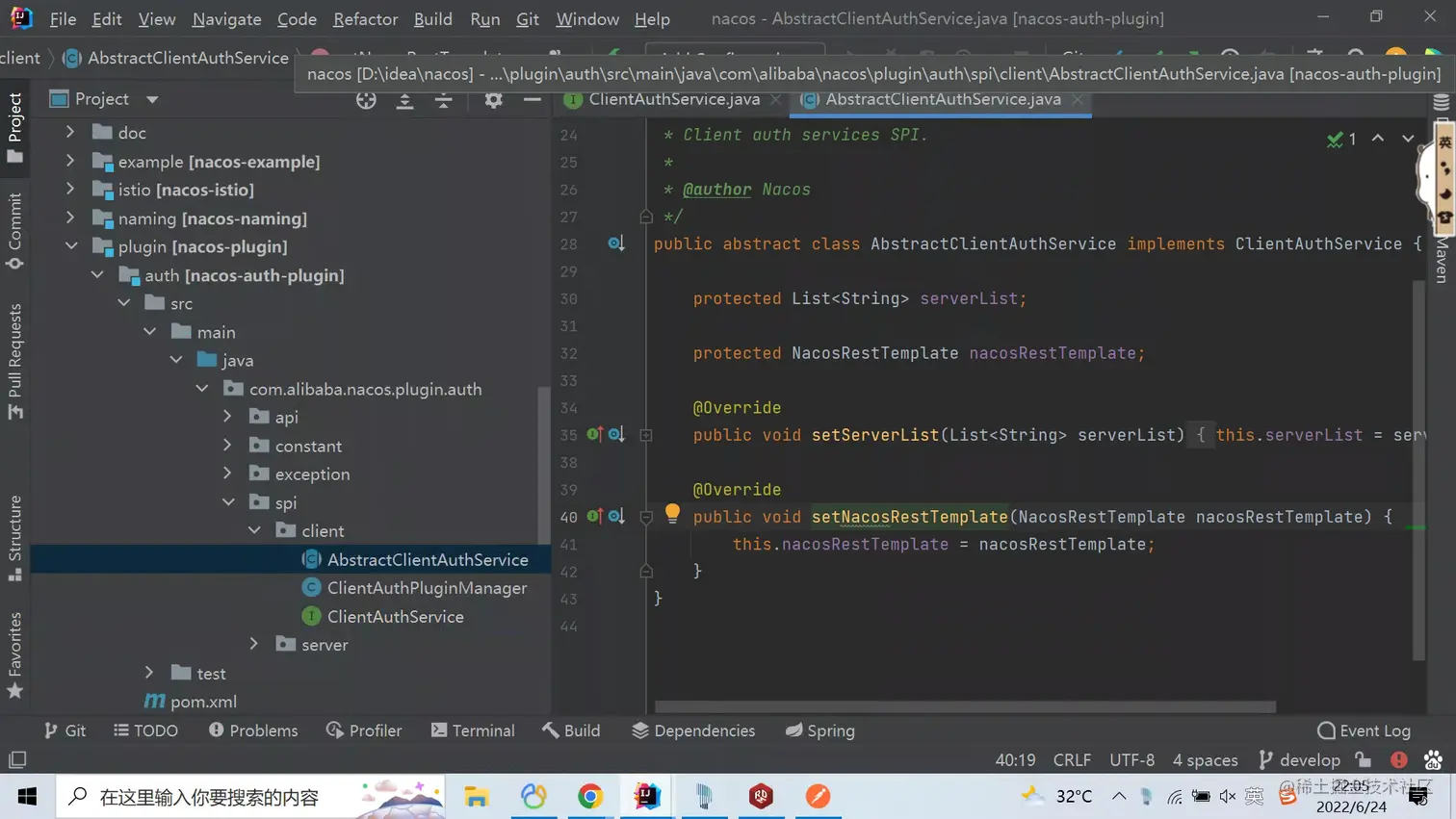Open Project panel gear options
This screenshot has height=819, width=1456.
493,99
